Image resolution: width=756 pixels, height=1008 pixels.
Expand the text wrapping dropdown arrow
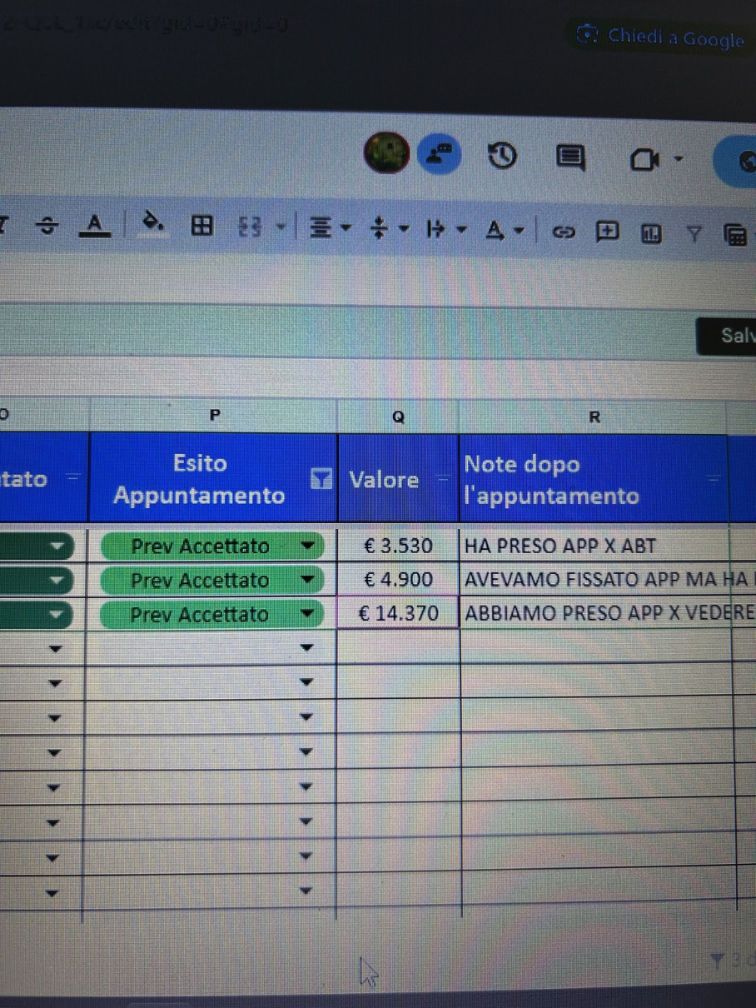click(461, 229)
